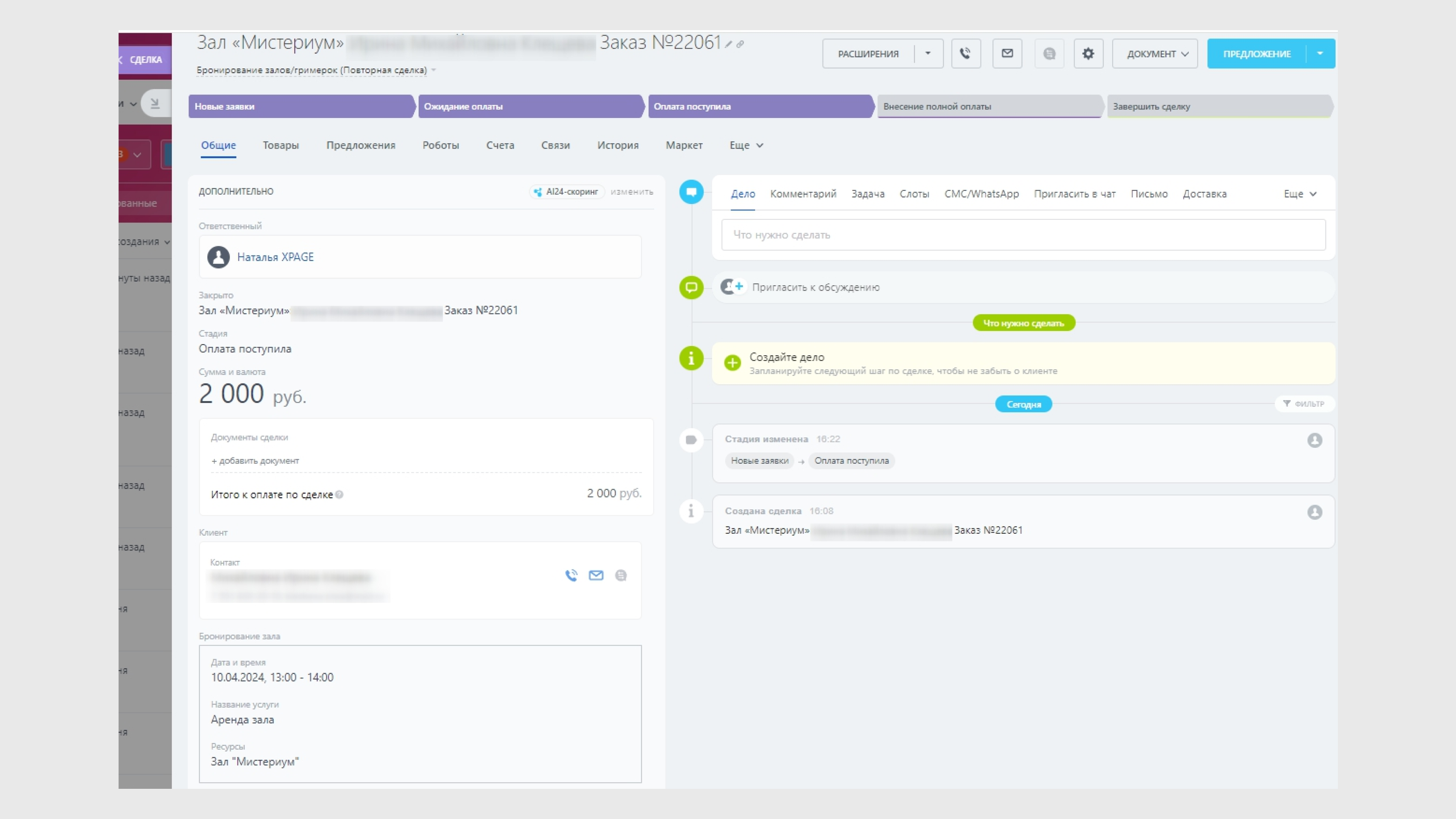1456x819 pixels.
Task: Select the СМС/WhatsApp activity tab
Action: pos(981,194)
